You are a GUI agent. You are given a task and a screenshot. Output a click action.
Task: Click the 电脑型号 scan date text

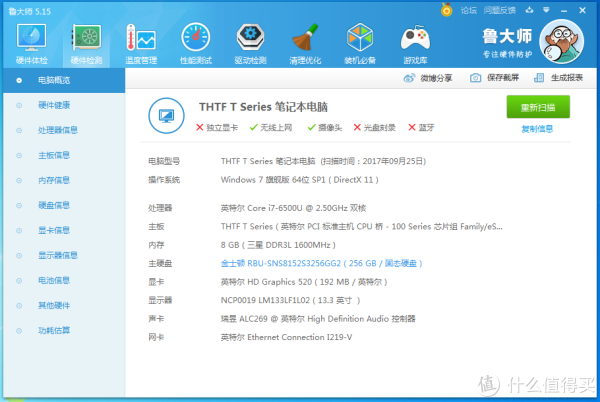(323, 161)
